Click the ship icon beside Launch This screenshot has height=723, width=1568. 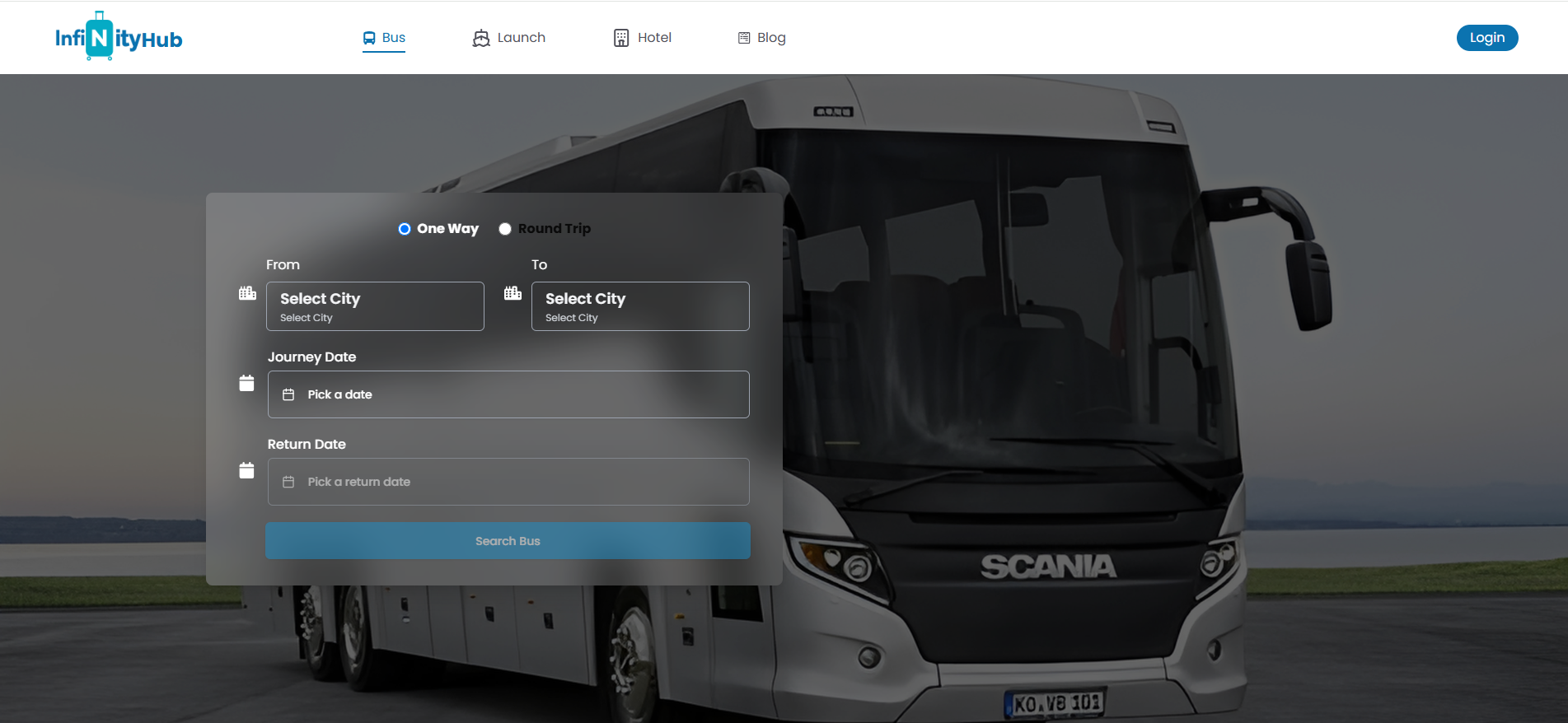click(x=481, y=38)
